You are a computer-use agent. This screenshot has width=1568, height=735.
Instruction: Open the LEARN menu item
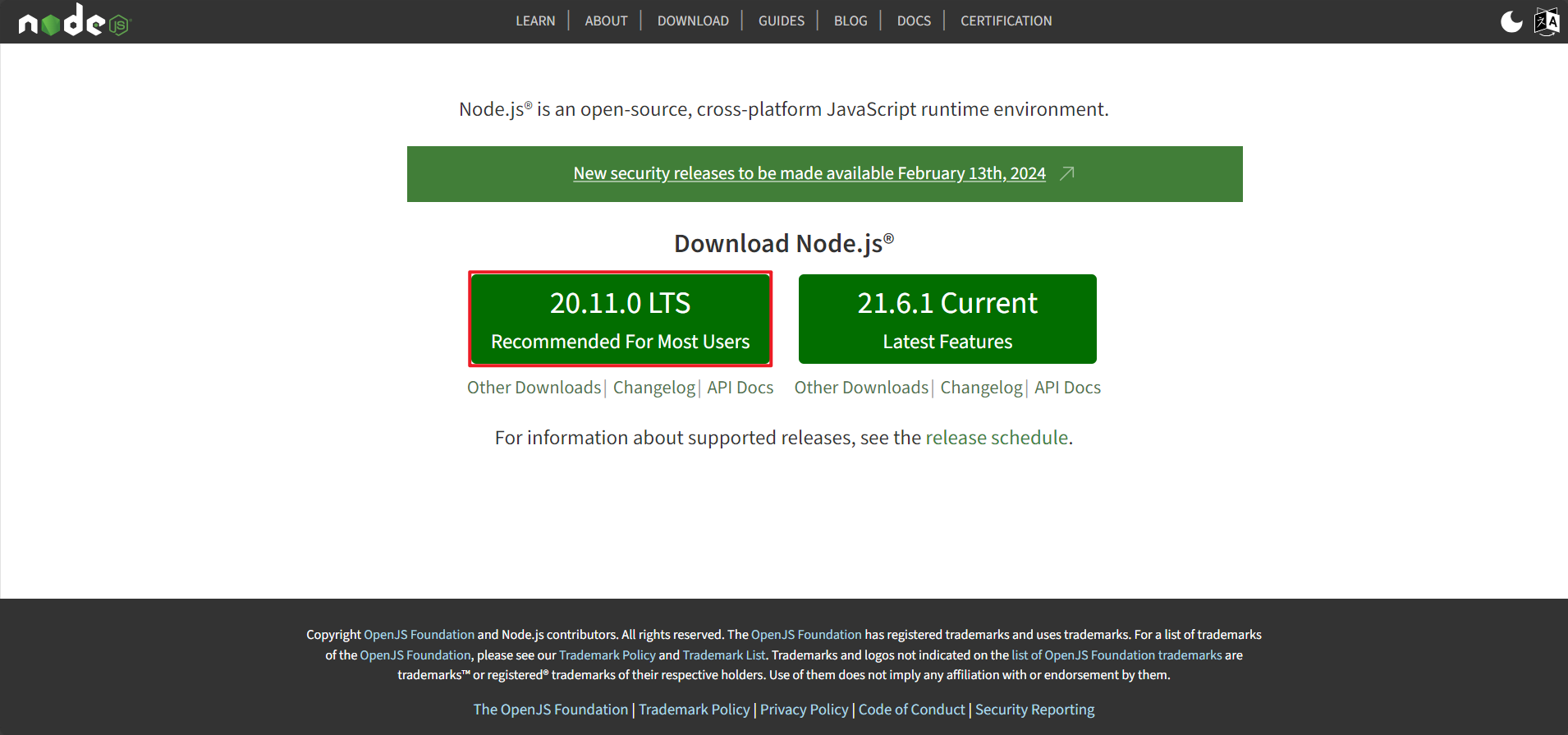[535, 21]
